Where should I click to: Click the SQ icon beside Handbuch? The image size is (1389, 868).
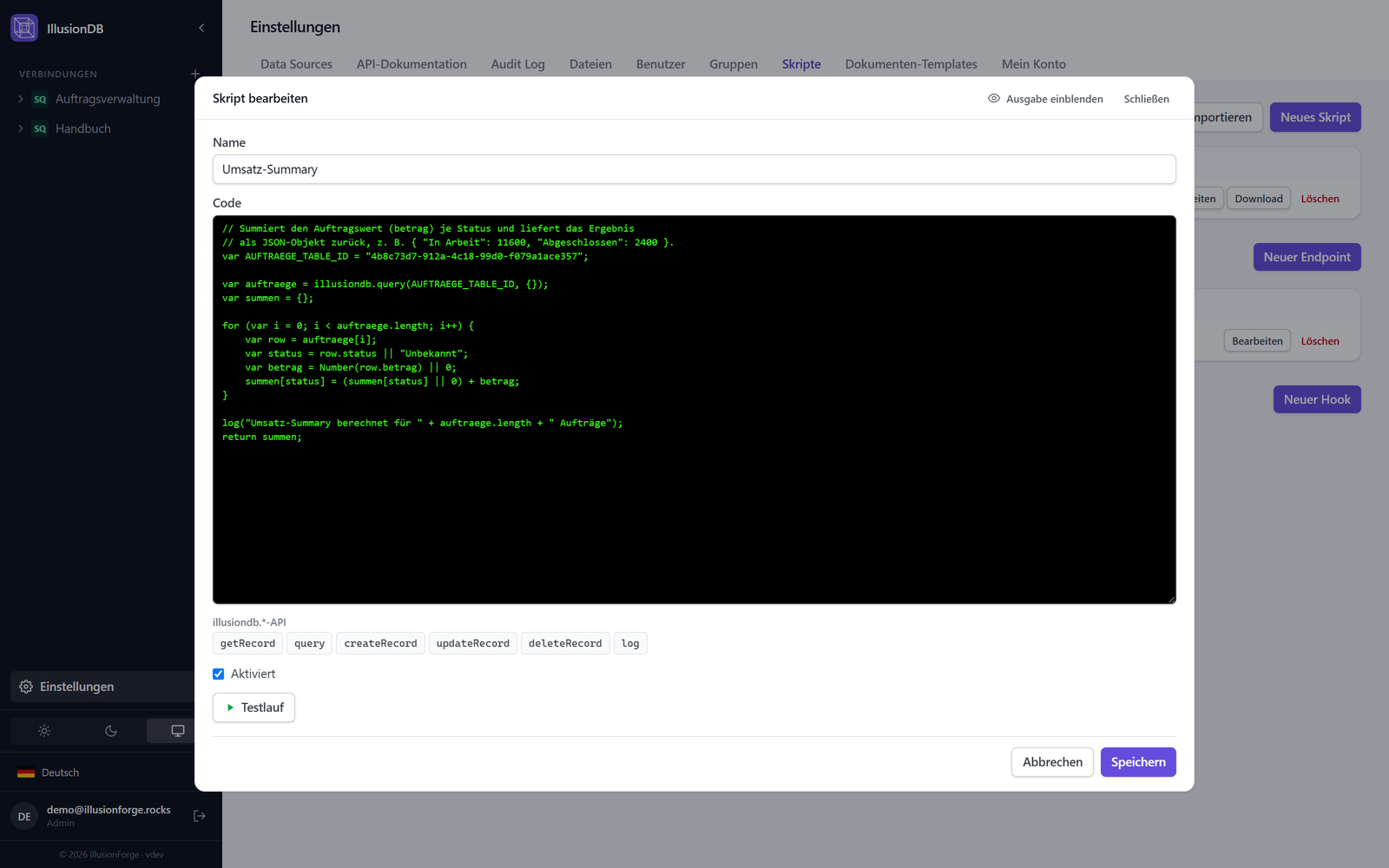(x=40, y=128)
